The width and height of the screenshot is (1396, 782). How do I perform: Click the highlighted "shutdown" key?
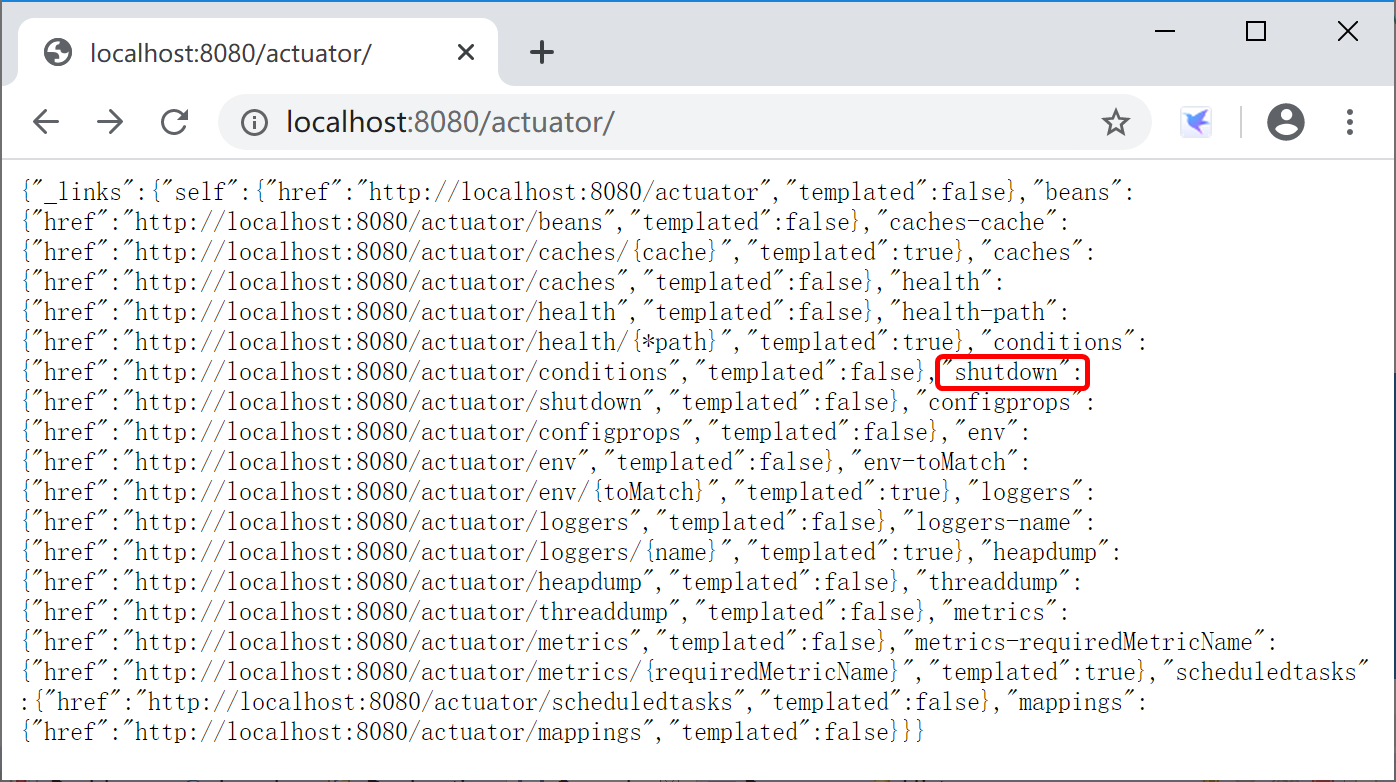pyautogui.click(x=1012, y=373)
